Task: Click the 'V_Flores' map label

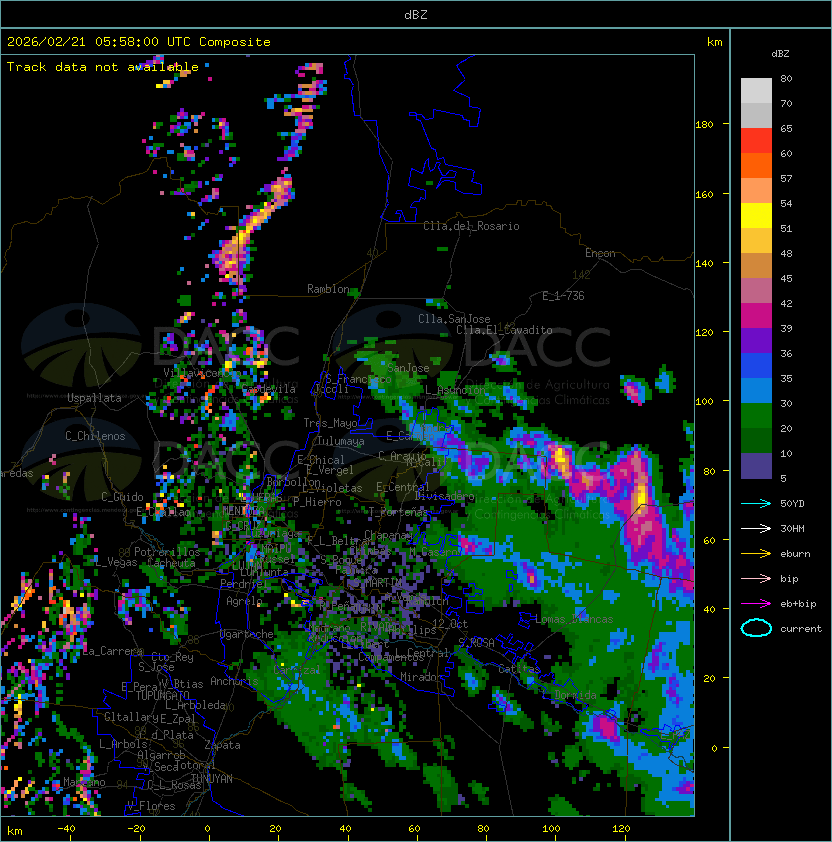Action: 151,806
